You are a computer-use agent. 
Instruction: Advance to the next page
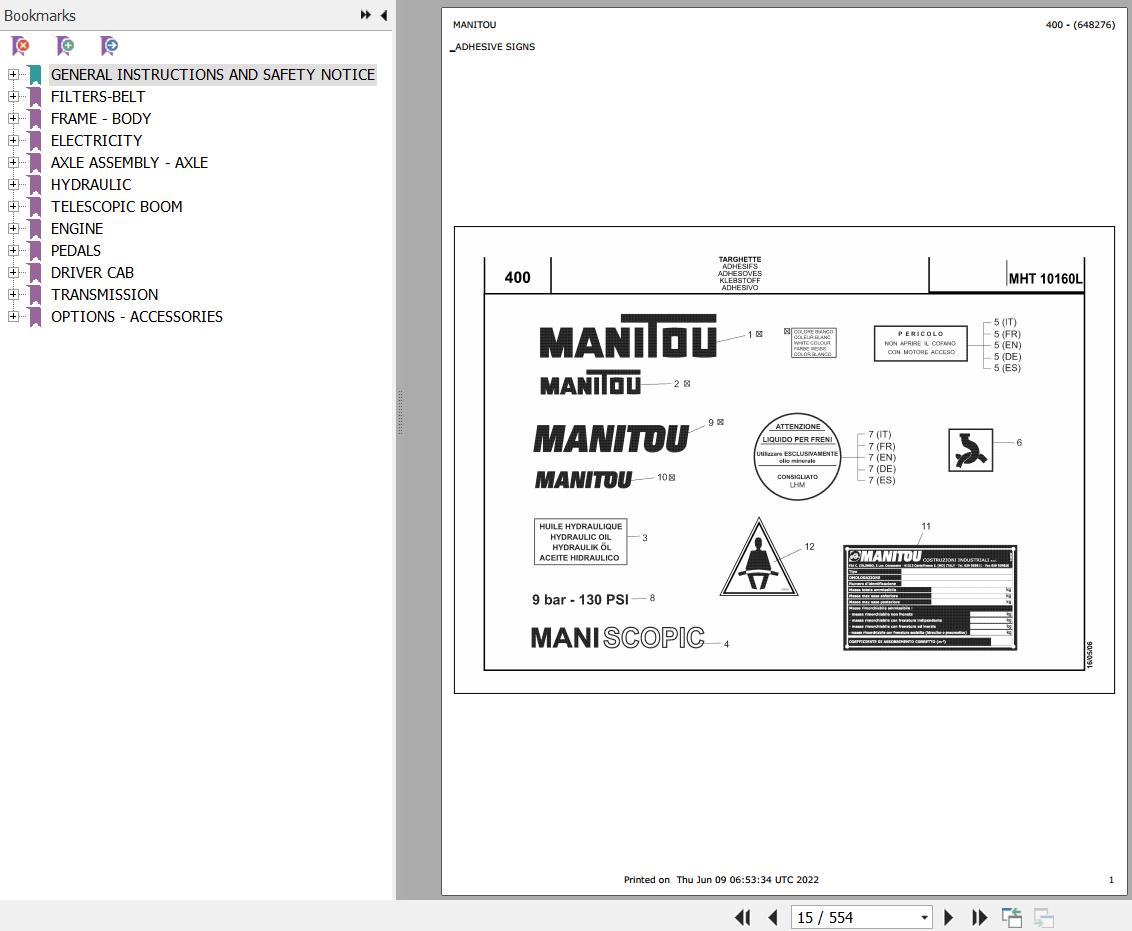point(948,917)
